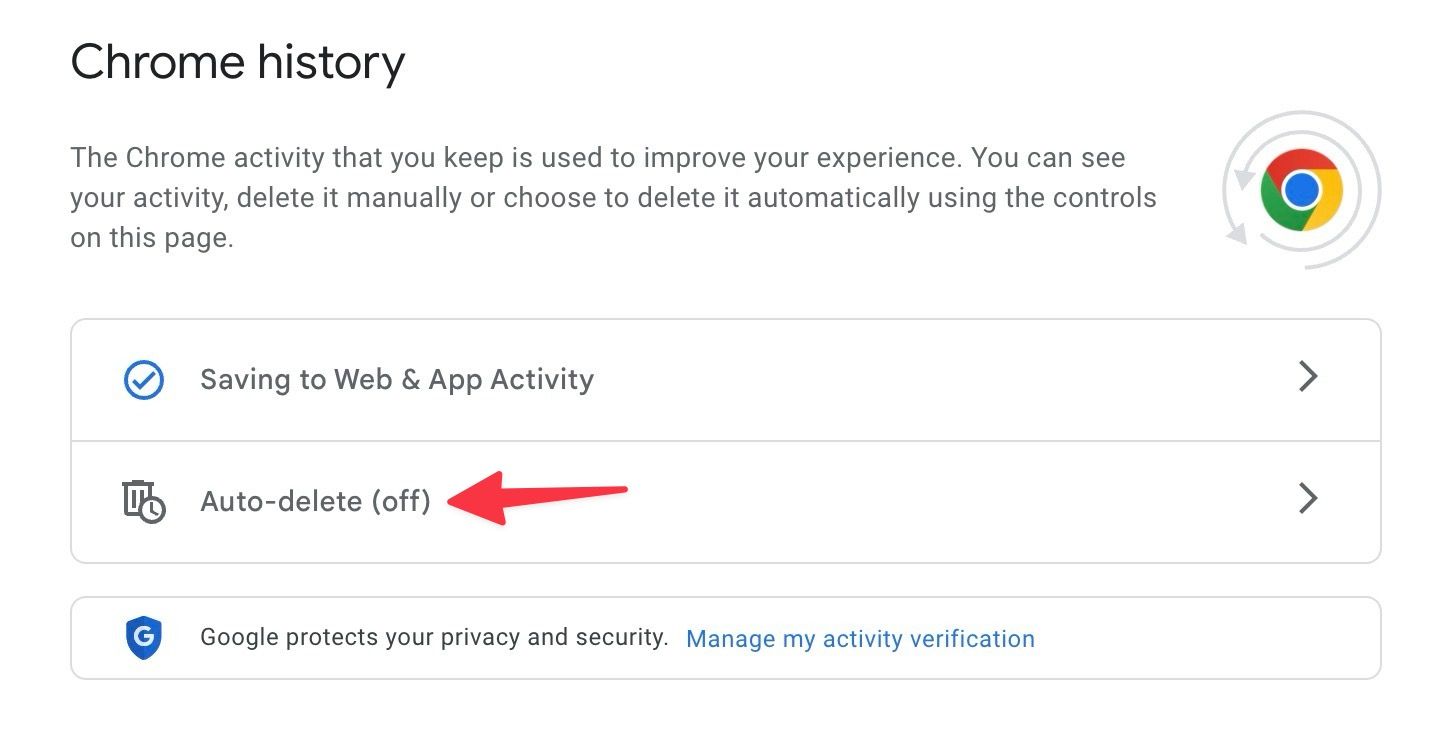
Task: Open Manage my activity verification link
Action: [860, 639]
